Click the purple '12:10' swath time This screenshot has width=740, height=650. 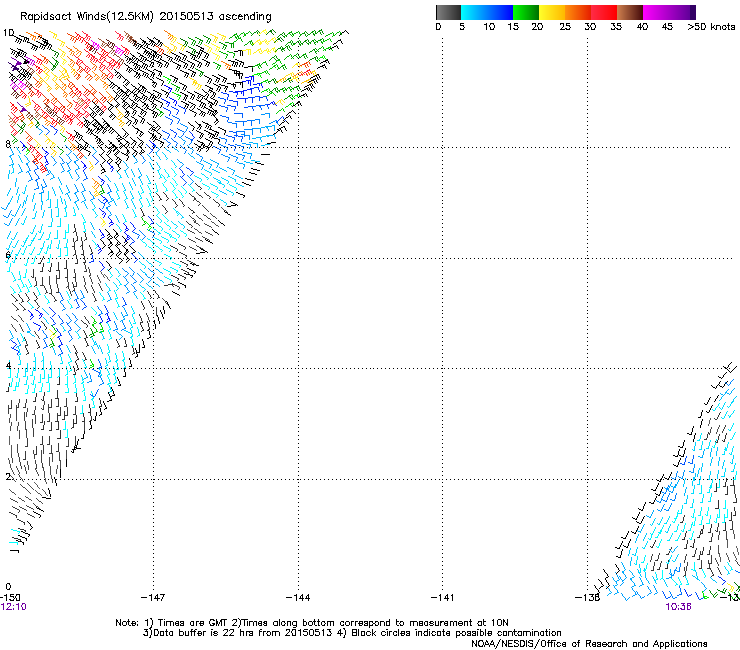pyautogui.click(x=13, y=607)
